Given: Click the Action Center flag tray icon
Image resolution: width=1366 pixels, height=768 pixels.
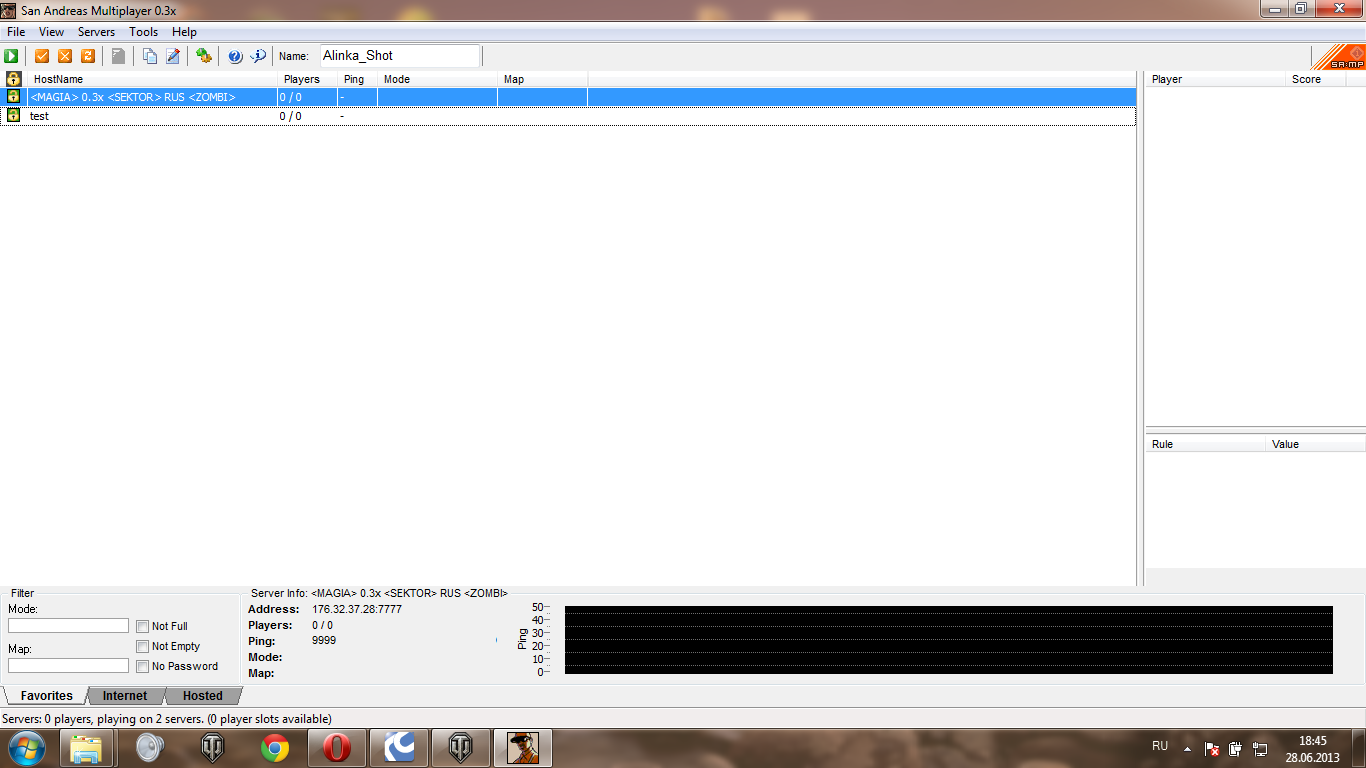Looking at the screenshot, I should pyautogui.click(x=1211, y=748).
